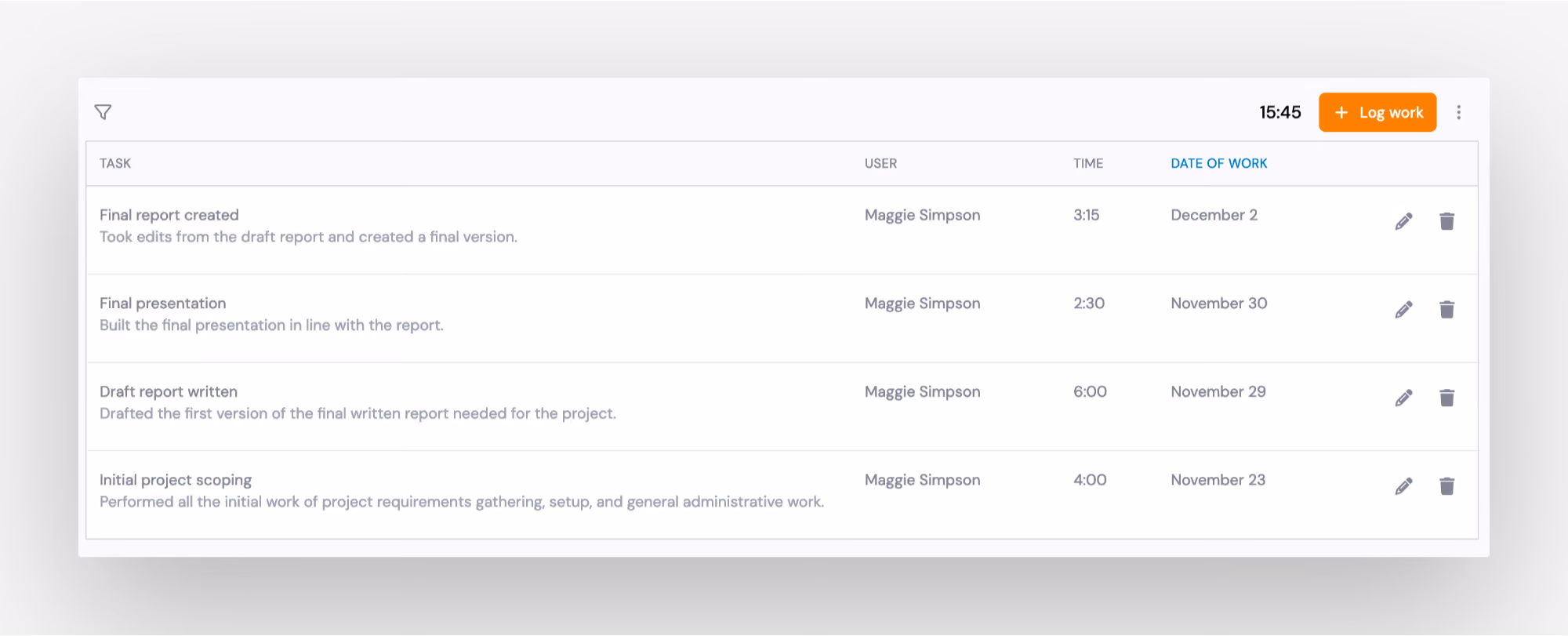1568x636 pixels.
Task: Edit the Final report created entry
Action: click(x=1404, y=221)
